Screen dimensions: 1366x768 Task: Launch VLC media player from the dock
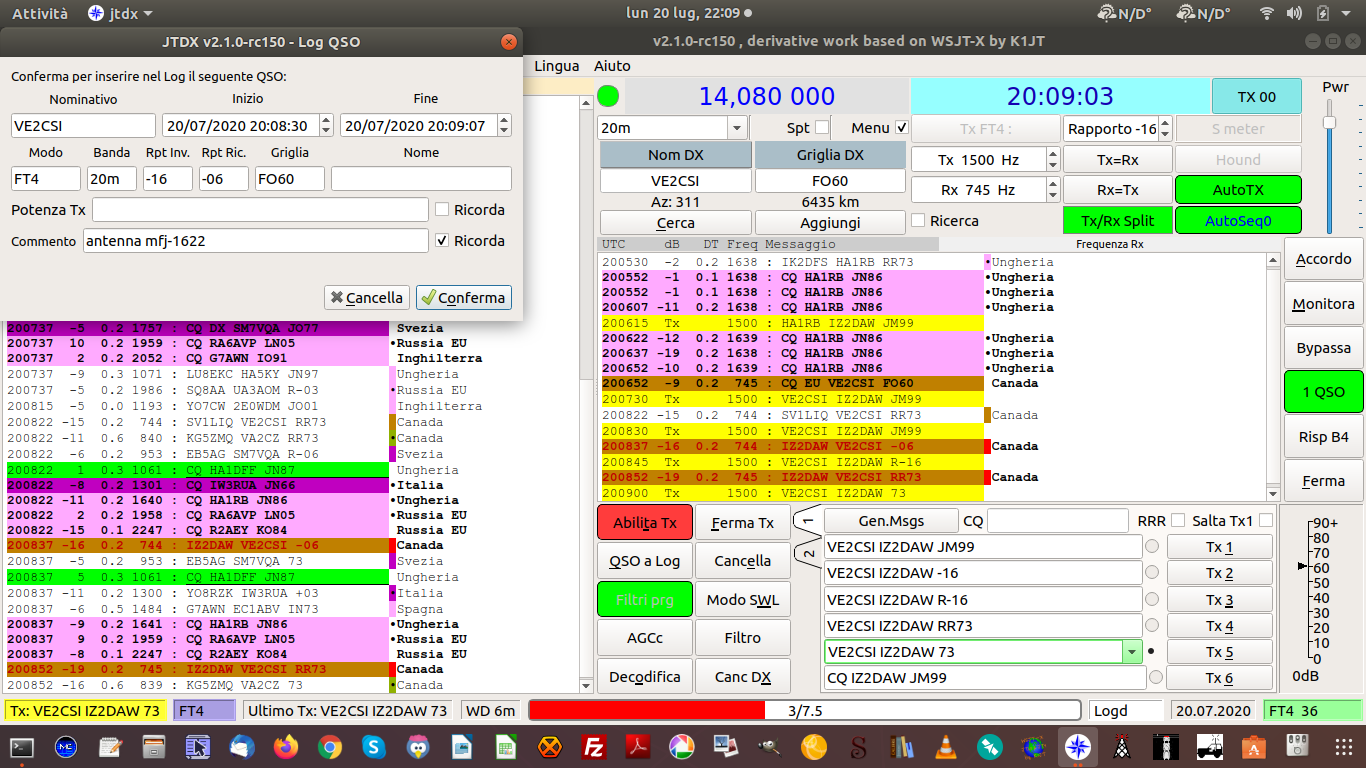945,746
